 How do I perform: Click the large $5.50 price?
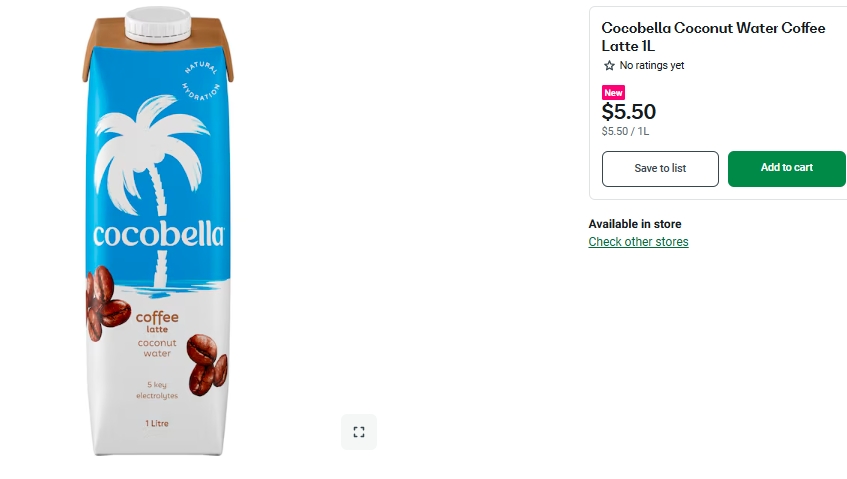(629, 112)
